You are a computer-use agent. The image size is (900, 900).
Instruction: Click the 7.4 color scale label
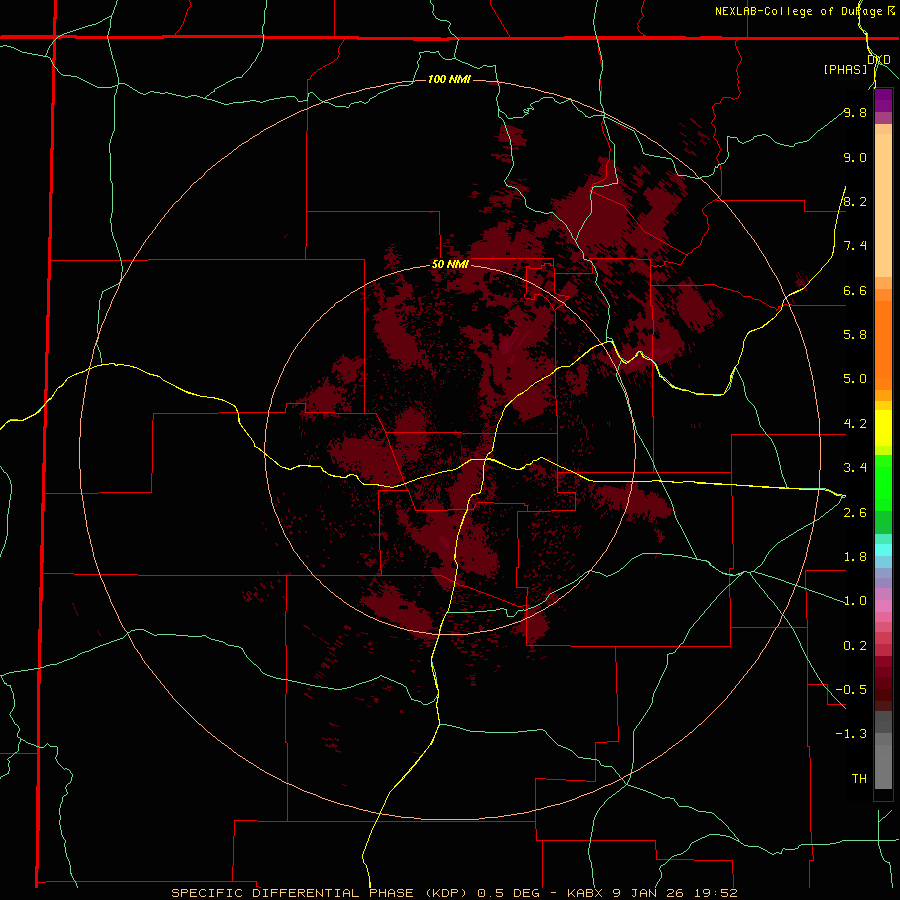[855, 246]
